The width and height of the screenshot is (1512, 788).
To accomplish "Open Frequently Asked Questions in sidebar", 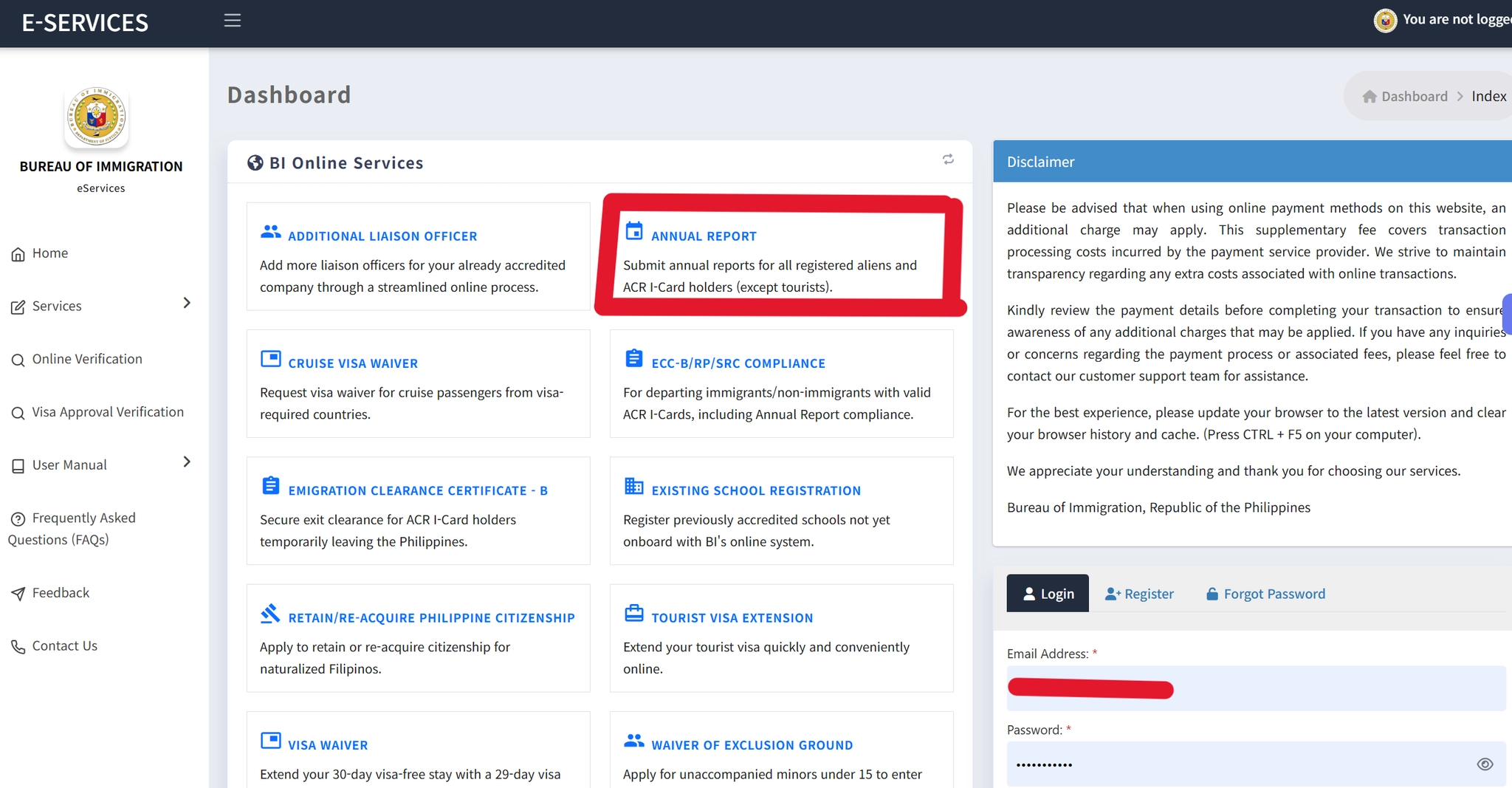I will pos(72,529).
